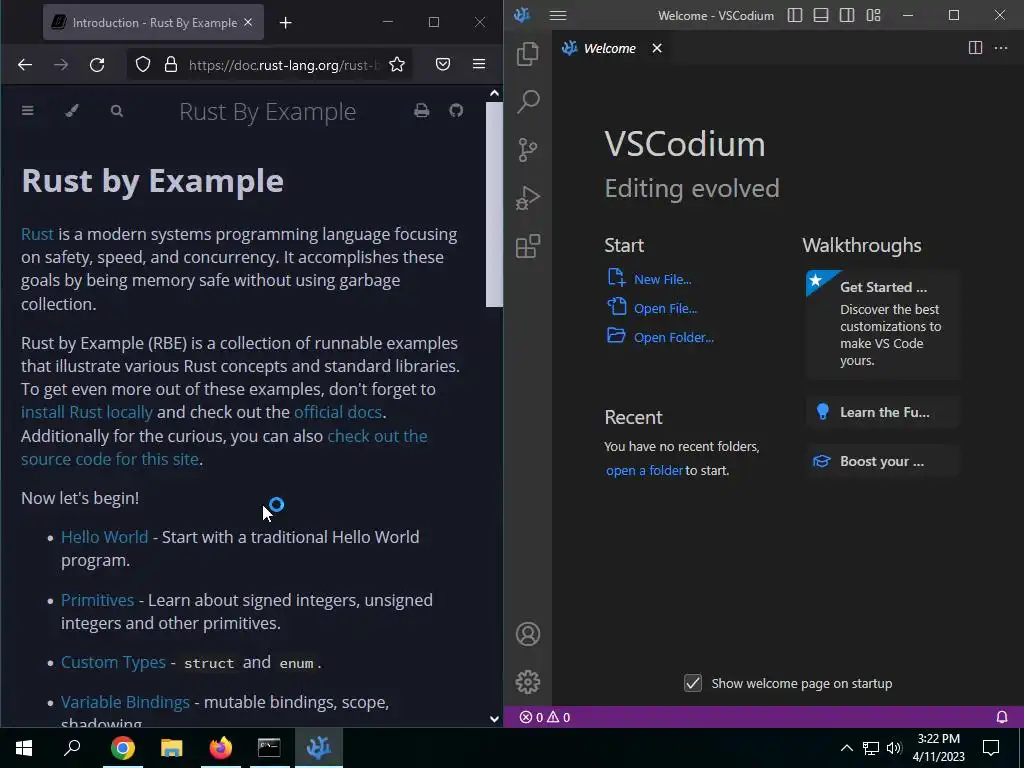Image resolution: width=1024 pixels, height=768 pixels.
Task: Close the Welcome tab
Action: point(657,48)
